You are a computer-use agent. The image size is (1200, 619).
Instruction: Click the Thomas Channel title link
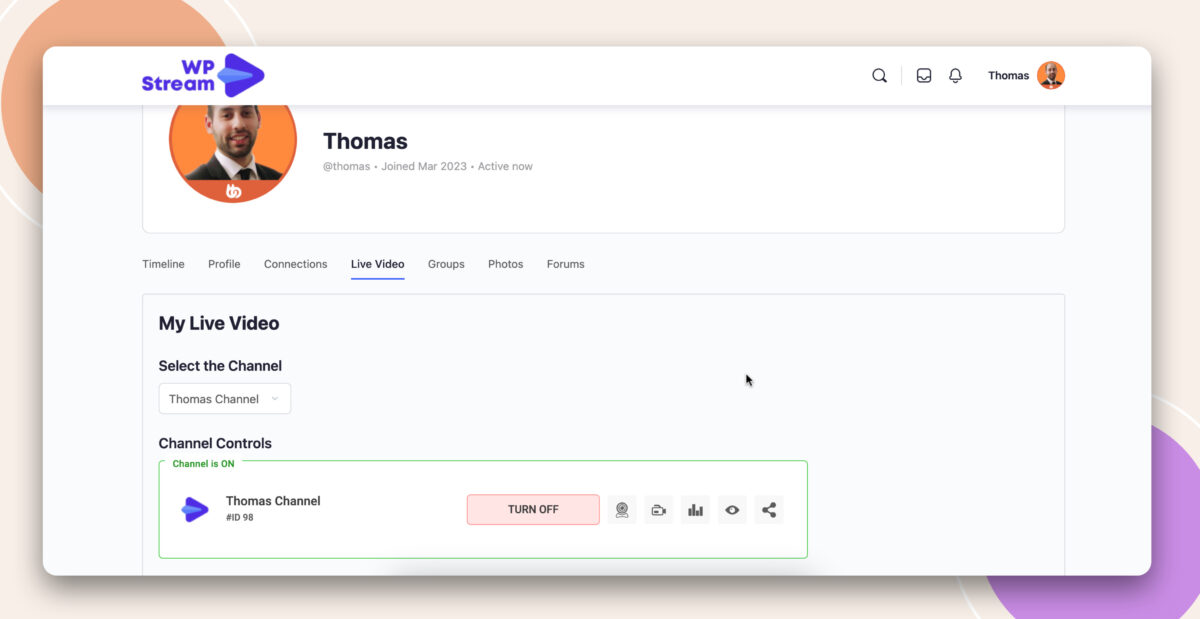273,501
